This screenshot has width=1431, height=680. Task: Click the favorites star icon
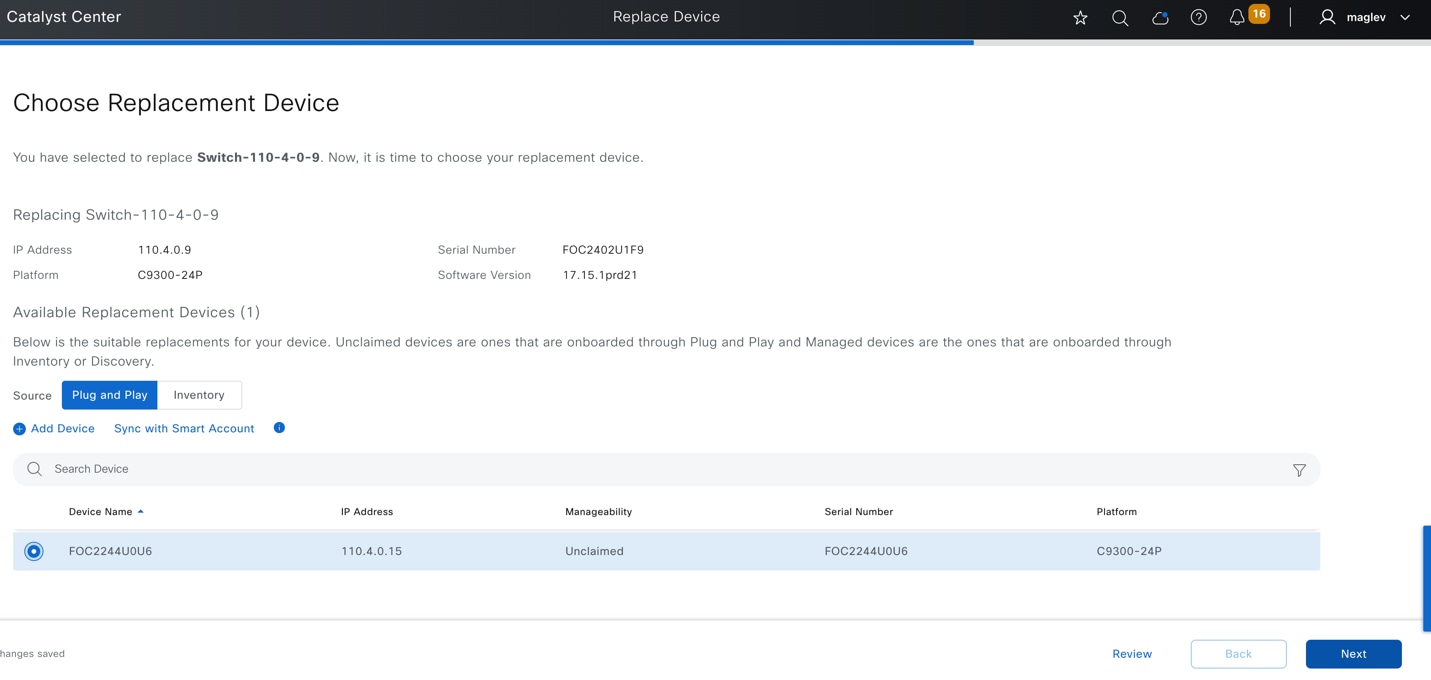[1079, 17]
